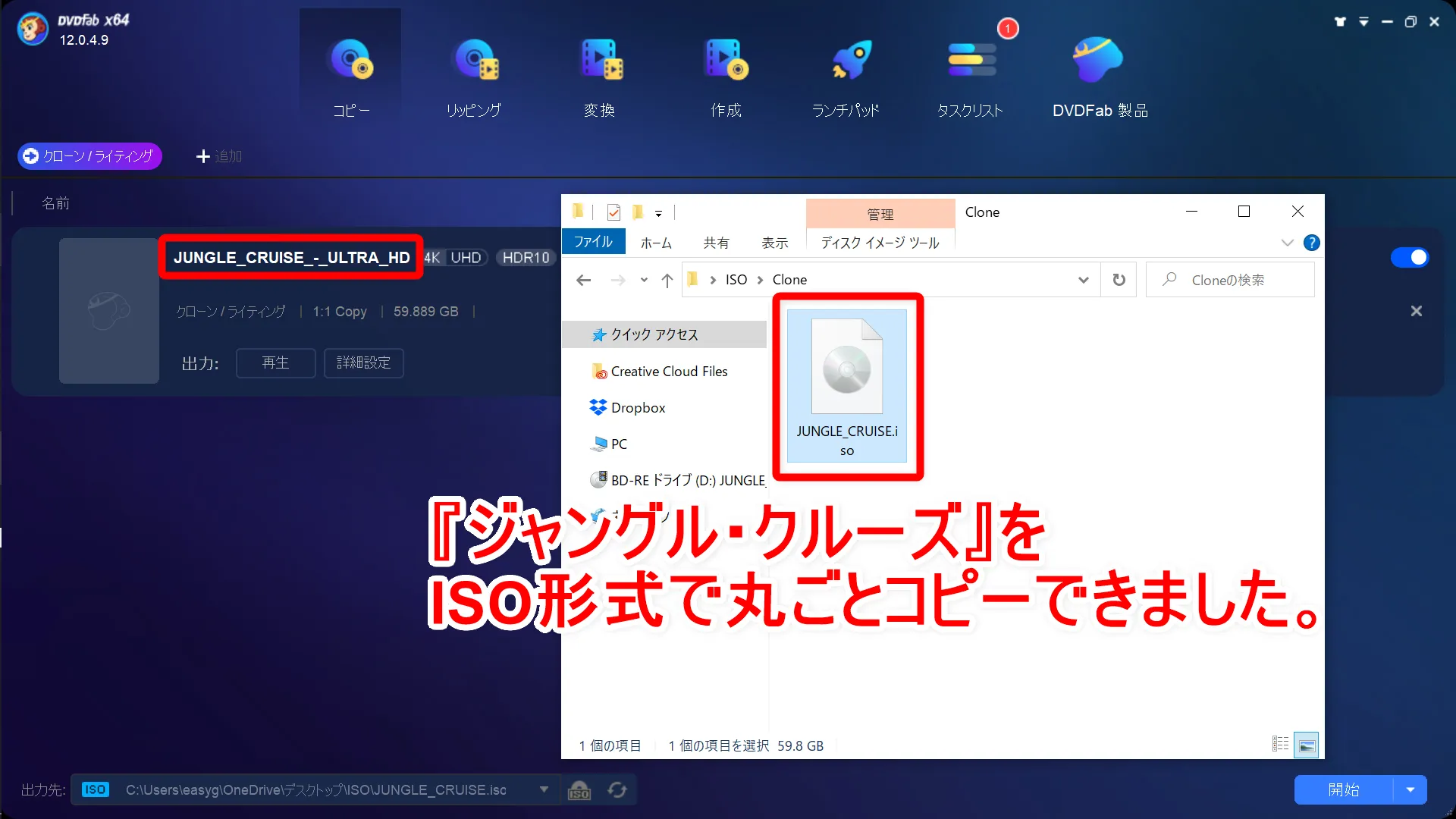The width and height of the screenshot is (1456, 819).
Task: Click the DVDFab mascot logo
Action: [33, 29]
